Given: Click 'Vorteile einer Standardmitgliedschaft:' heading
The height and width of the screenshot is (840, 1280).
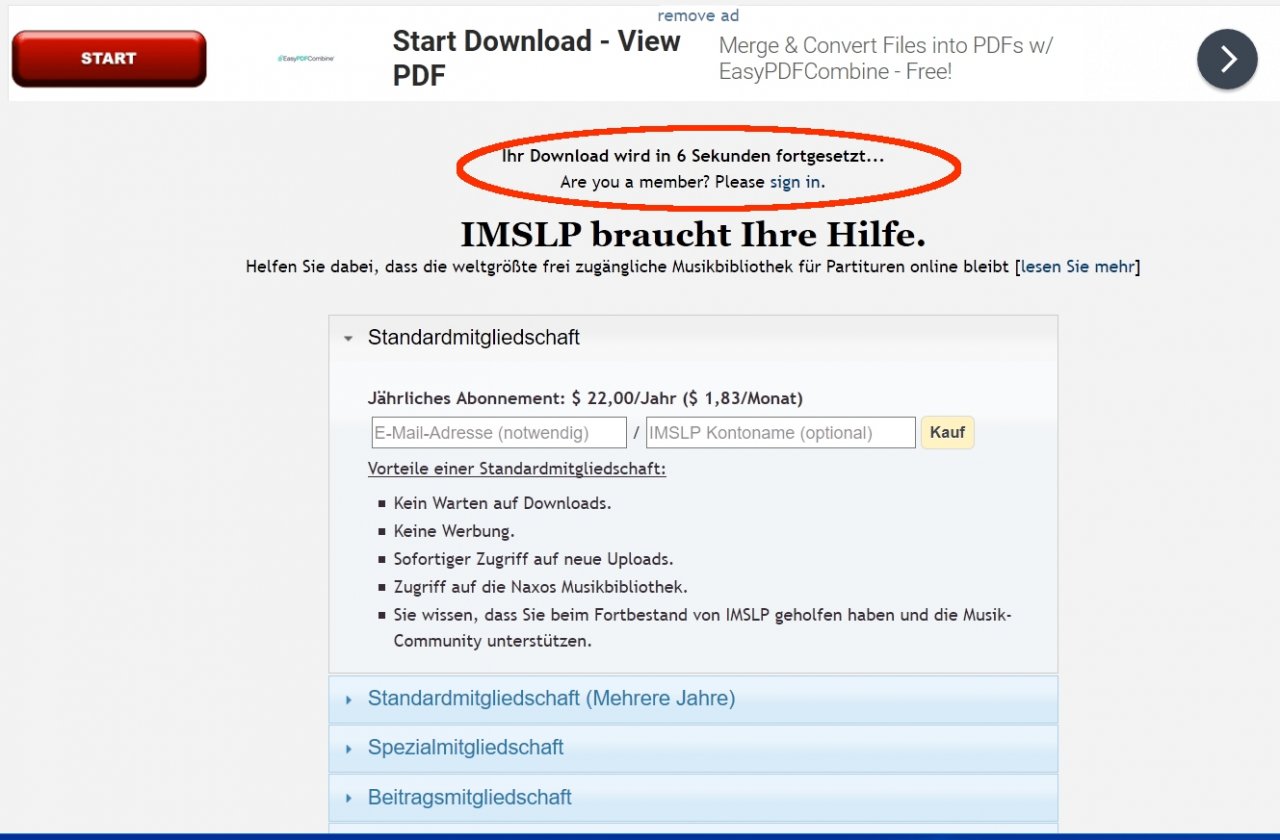Looking at the screenshot, I should click(517, 468).
